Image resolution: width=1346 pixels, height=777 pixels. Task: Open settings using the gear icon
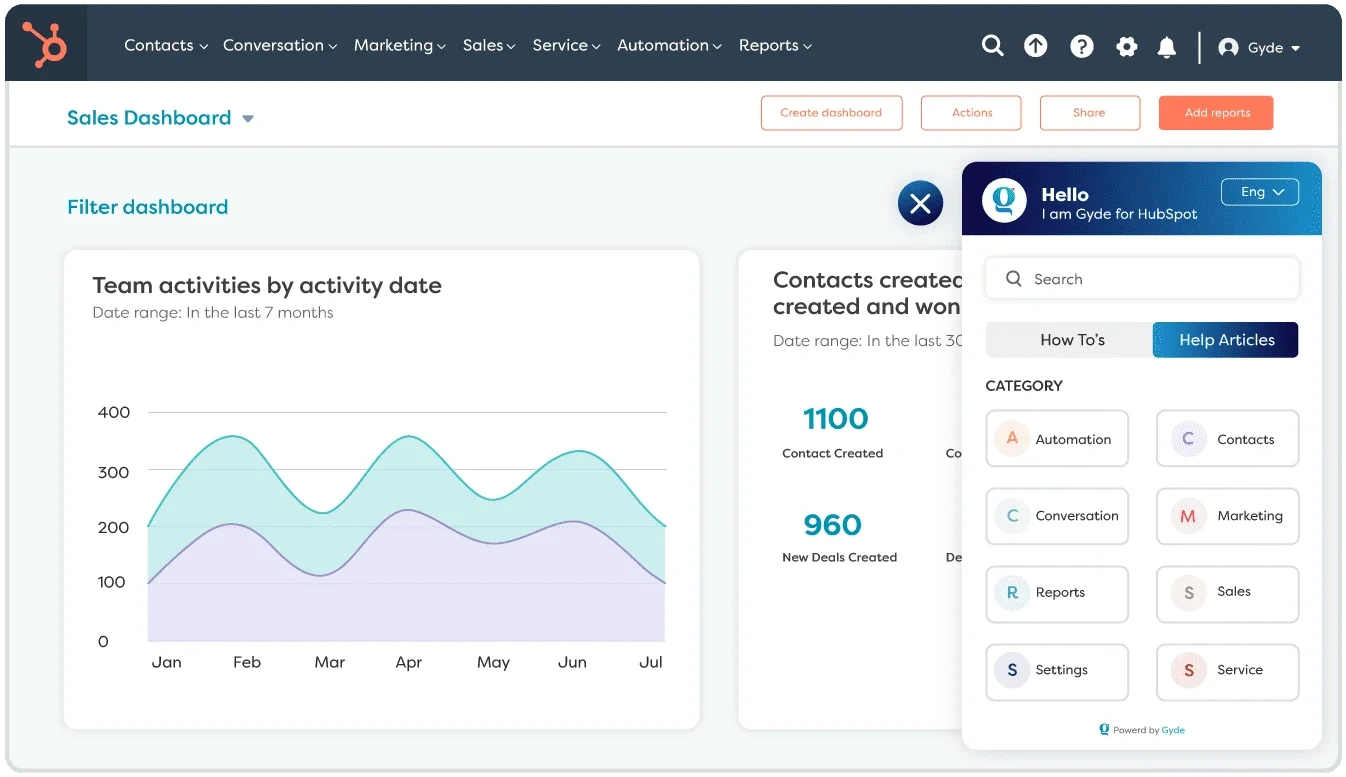1126,45
